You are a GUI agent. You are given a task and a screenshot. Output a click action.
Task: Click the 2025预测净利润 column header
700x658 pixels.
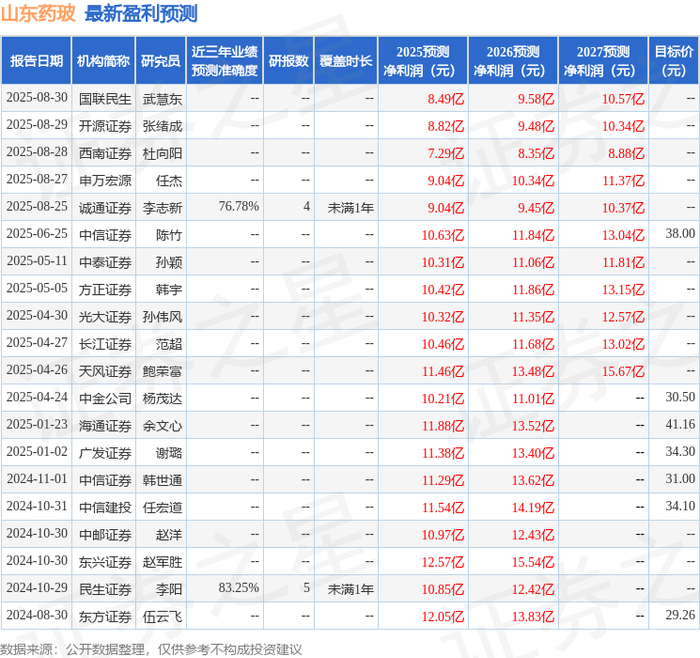point(423,61)
